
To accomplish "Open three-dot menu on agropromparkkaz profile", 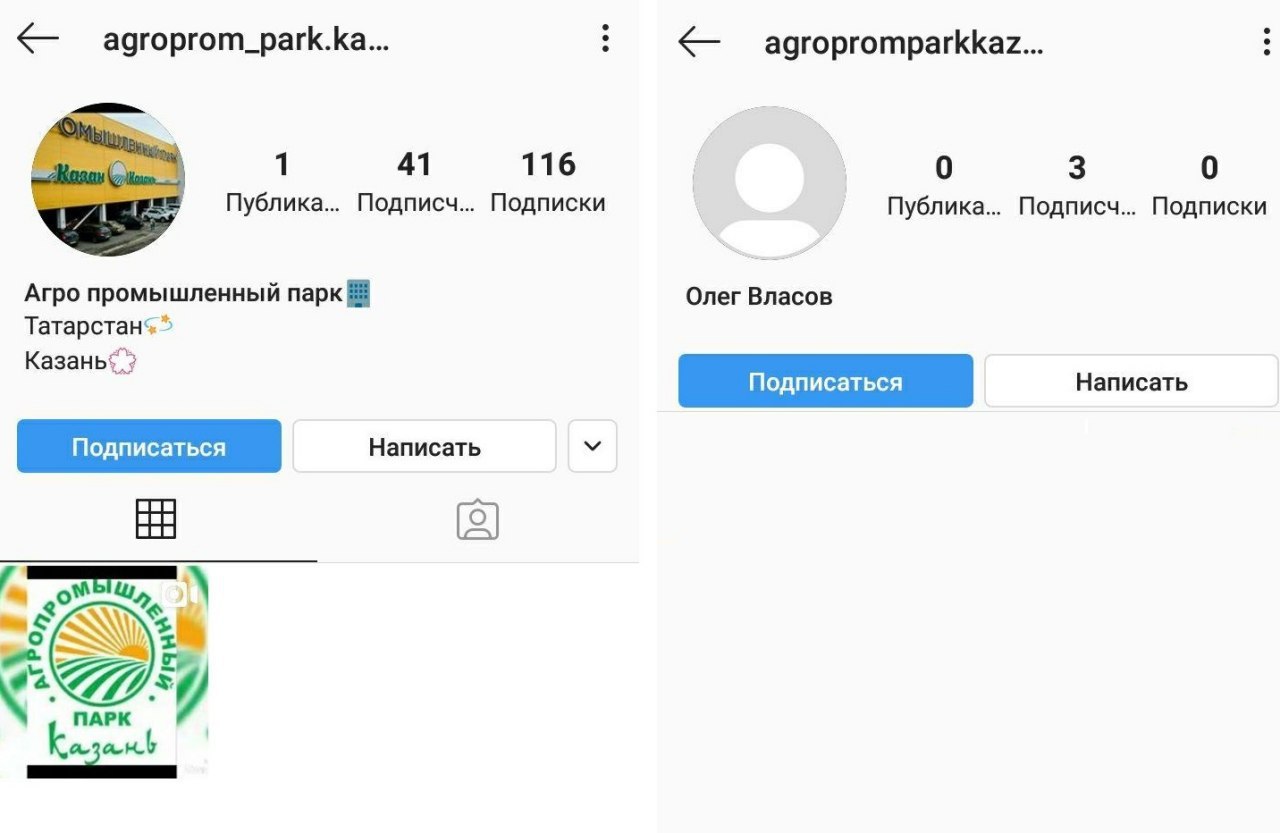I will tap(1267, 42).
